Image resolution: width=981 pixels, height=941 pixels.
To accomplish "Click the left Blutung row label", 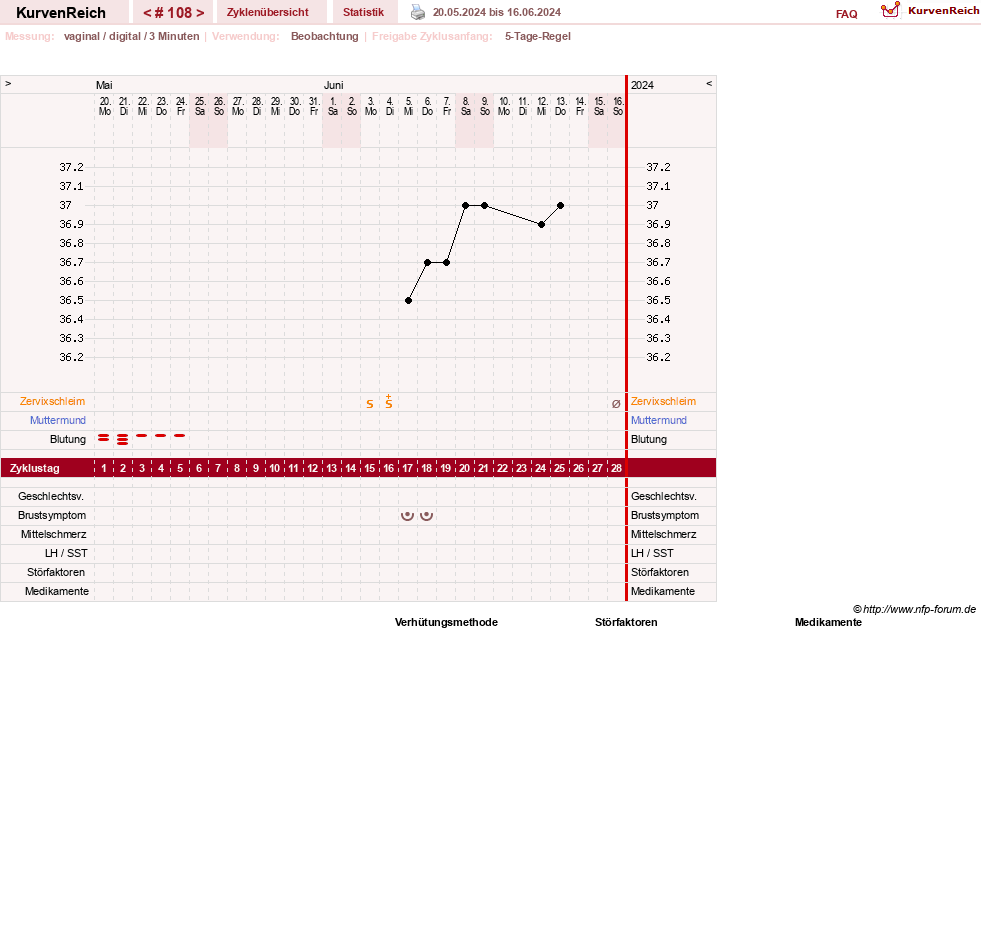I will coord(68,439).
